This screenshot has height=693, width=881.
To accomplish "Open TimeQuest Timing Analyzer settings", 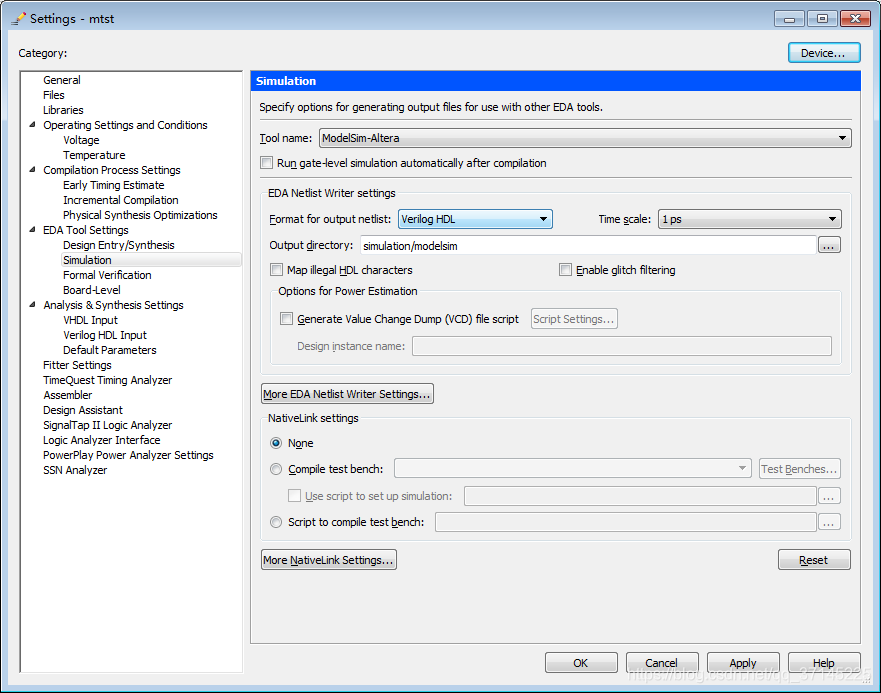I will 107,380.
